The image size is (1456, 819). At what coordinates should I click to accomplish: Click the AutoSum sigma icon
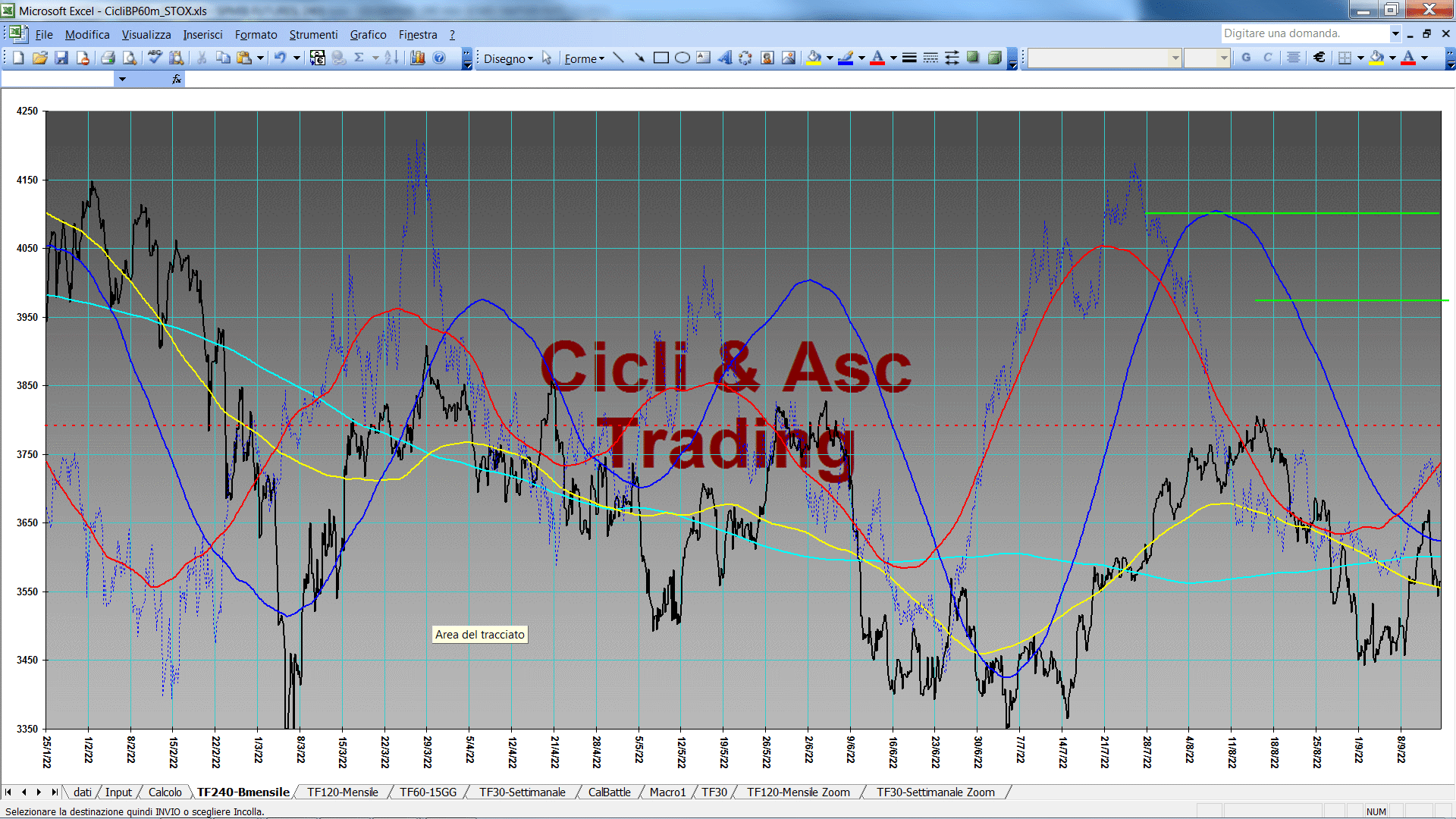click(x=359, y=58)
